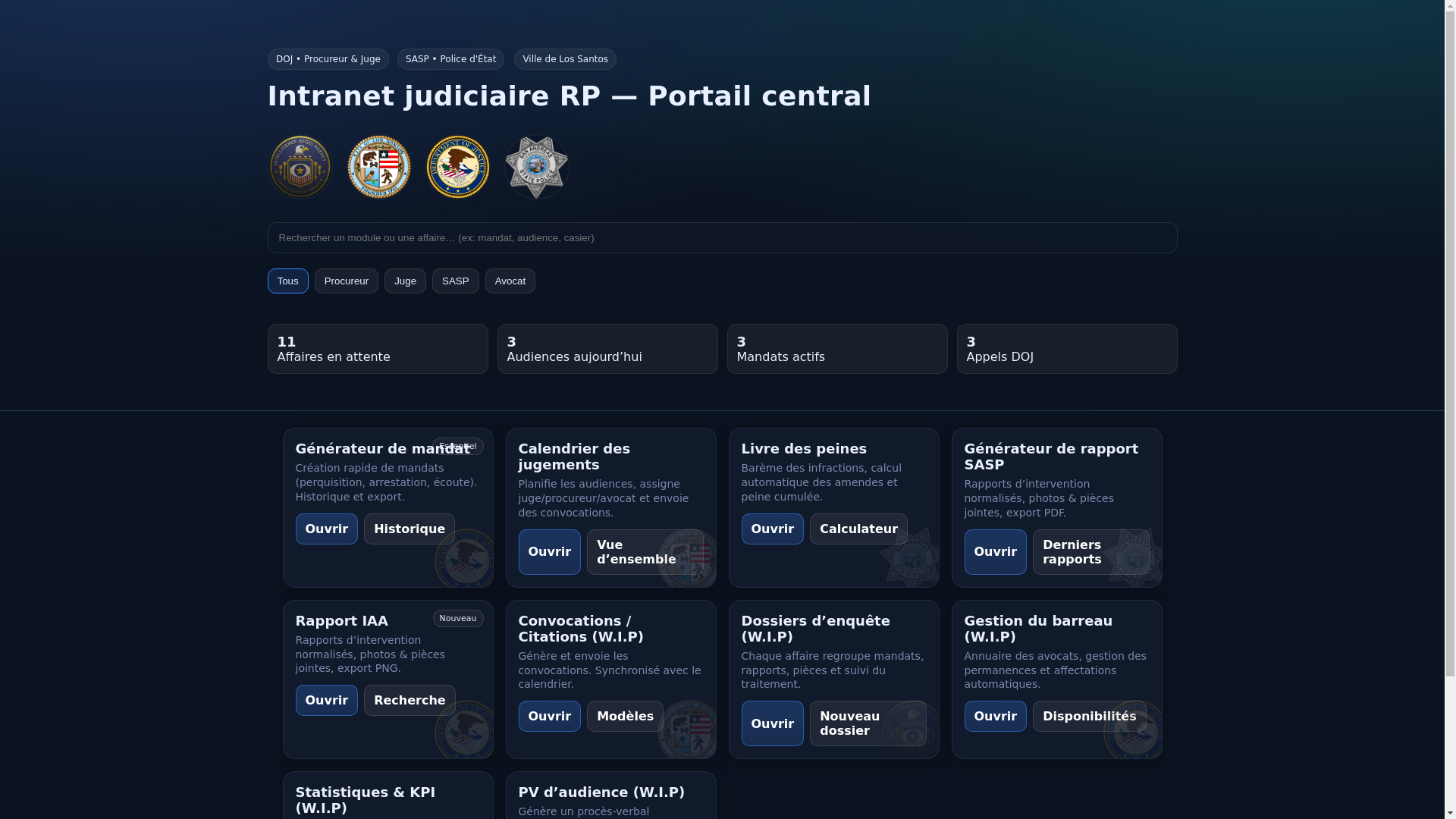Click Nouveau dossier button
This screenshot has height=819, width=1456.
coord(867,723)
